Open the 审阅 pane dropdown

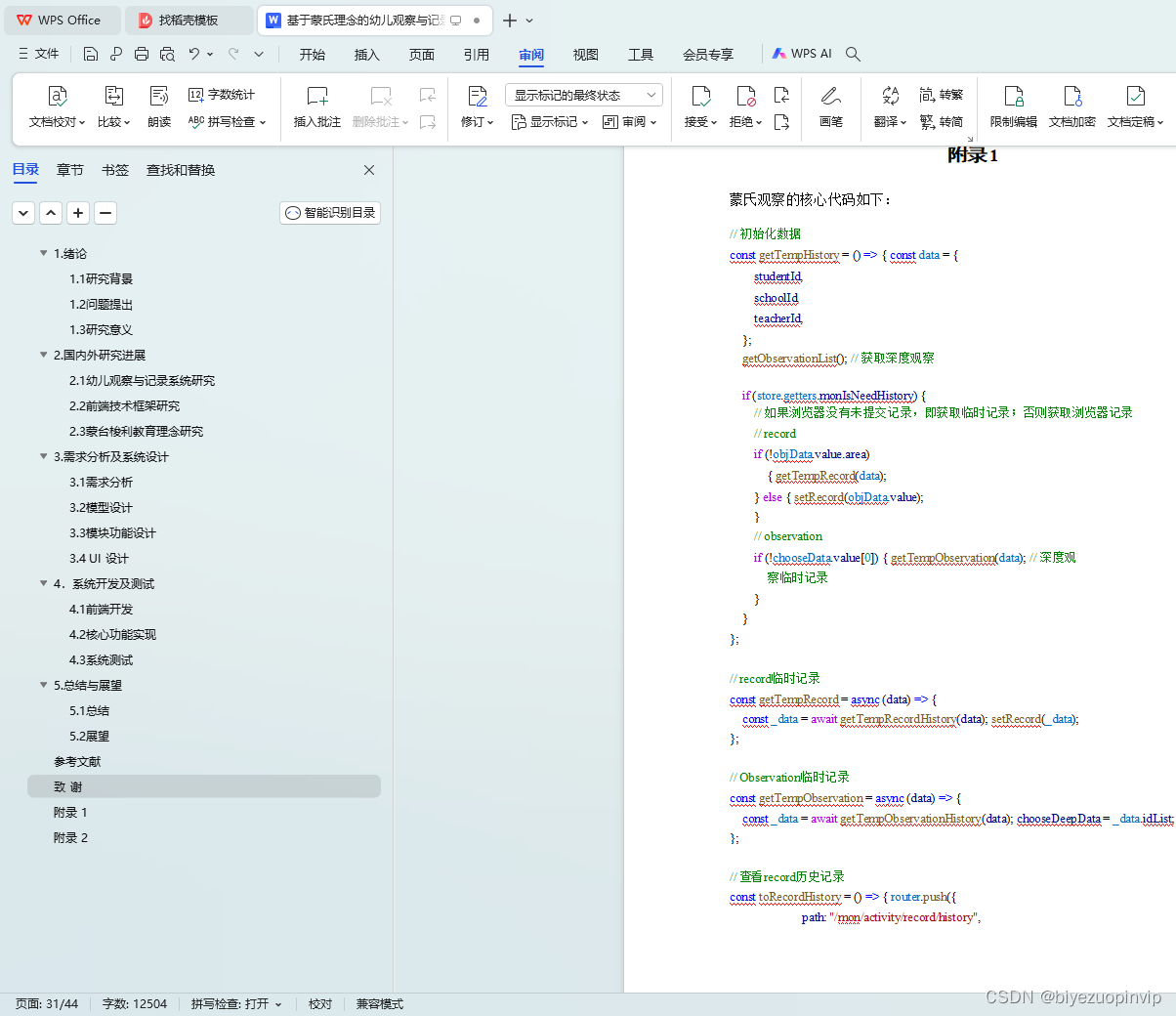point(630,122)
